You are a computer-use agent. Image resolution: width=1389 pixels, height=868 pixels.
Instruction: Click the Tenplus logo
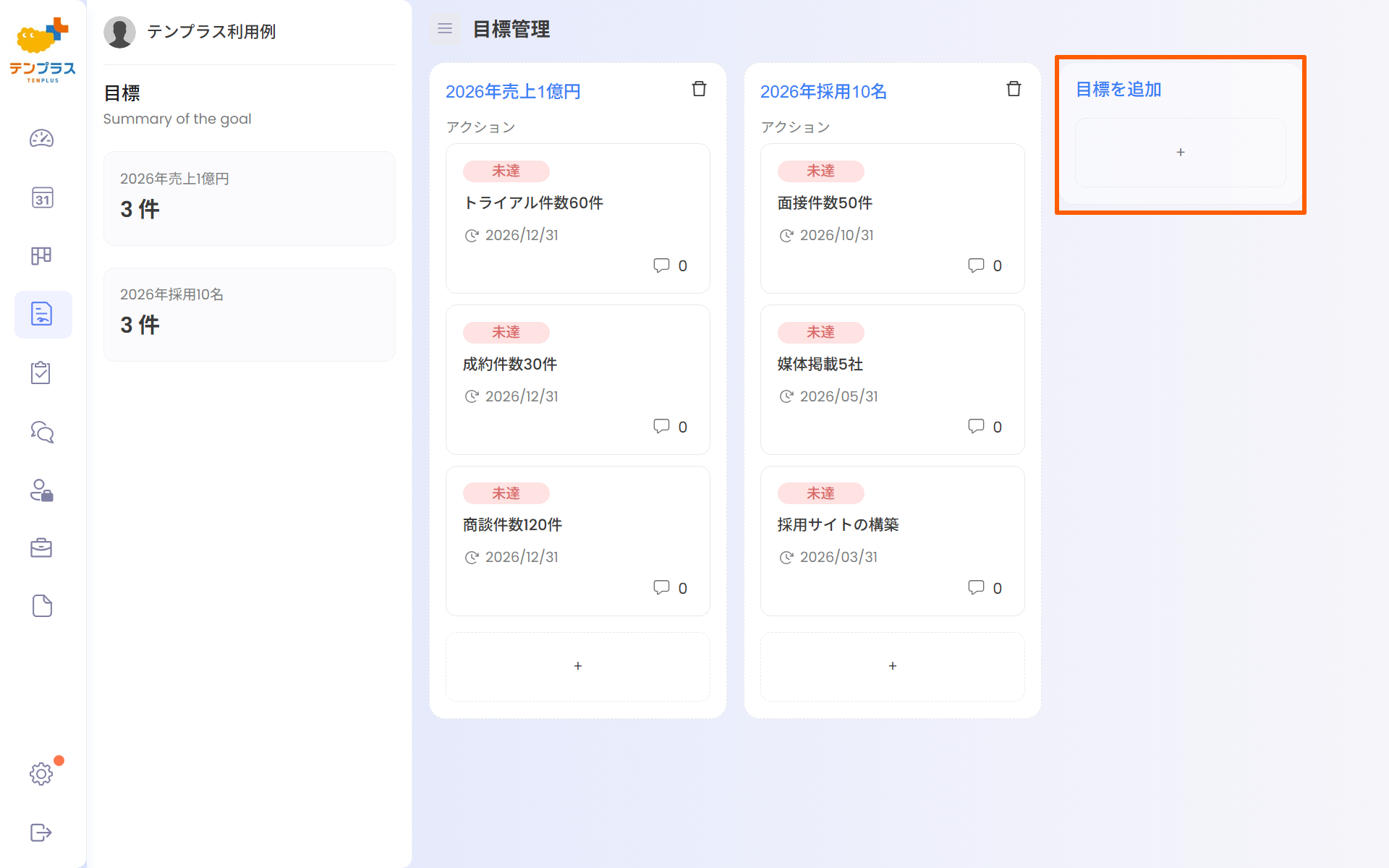(x=43, y=50)
